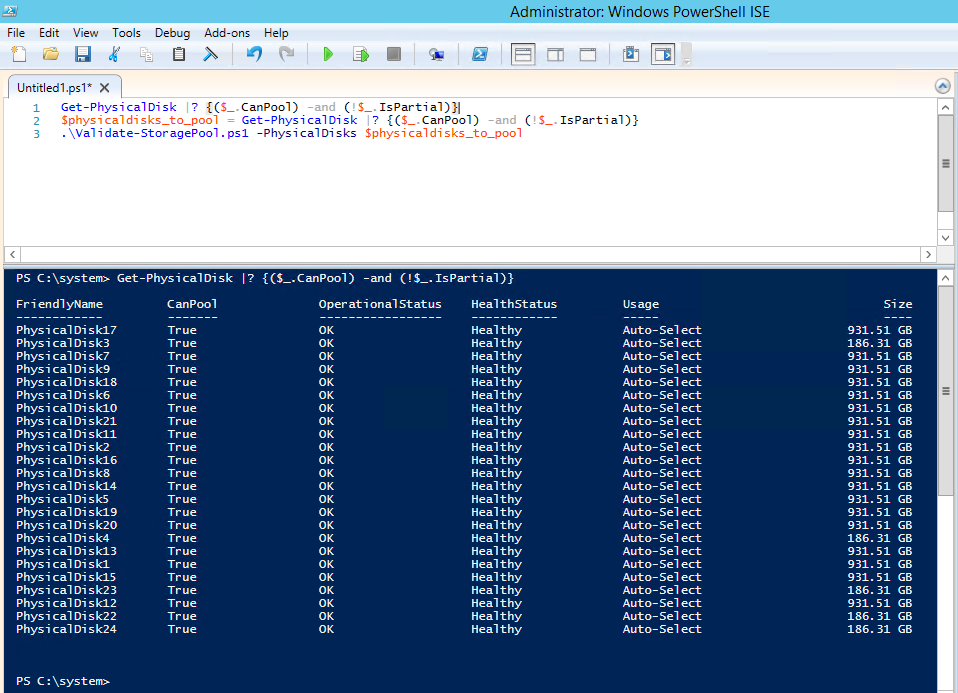Image resolution: width=958 pixels, height=693 pixels.
Task: Close the Untitled1.ps1 tab
Action: click(x=104, y=88)
